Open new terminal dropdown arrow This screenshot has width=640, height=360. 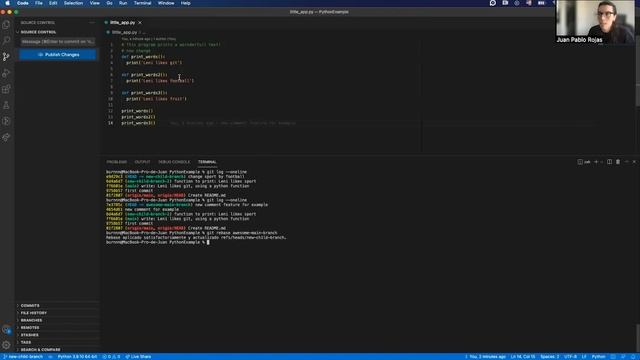[602, 162]
